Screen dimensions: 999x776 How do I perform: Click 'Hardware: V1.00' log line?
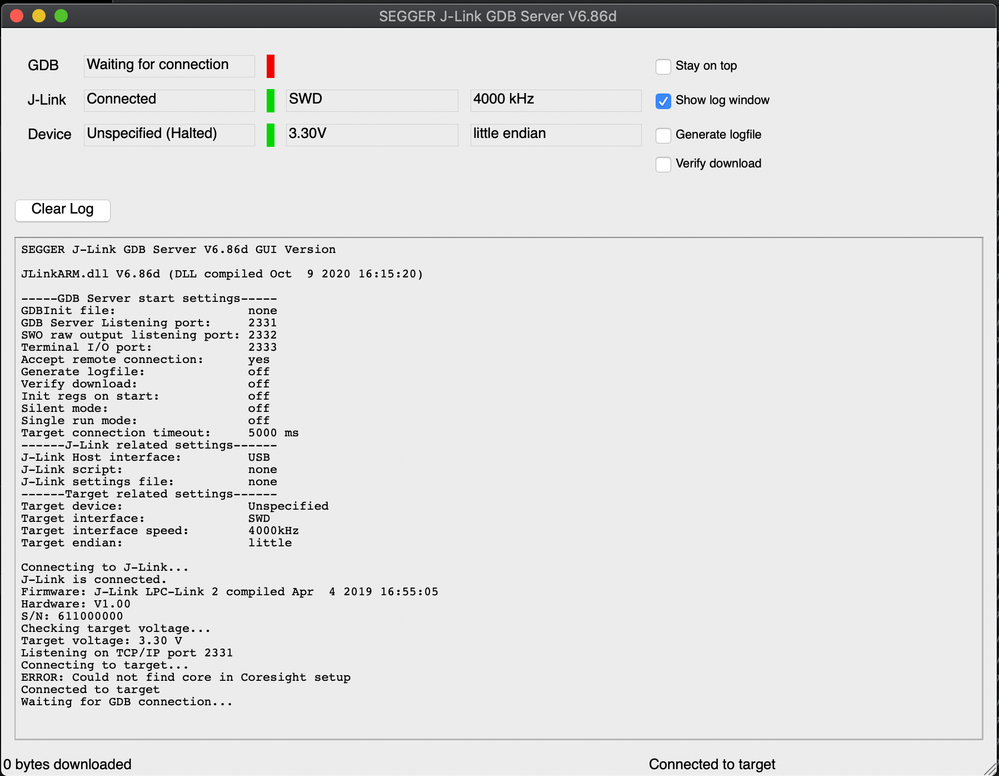coord(76,604)
